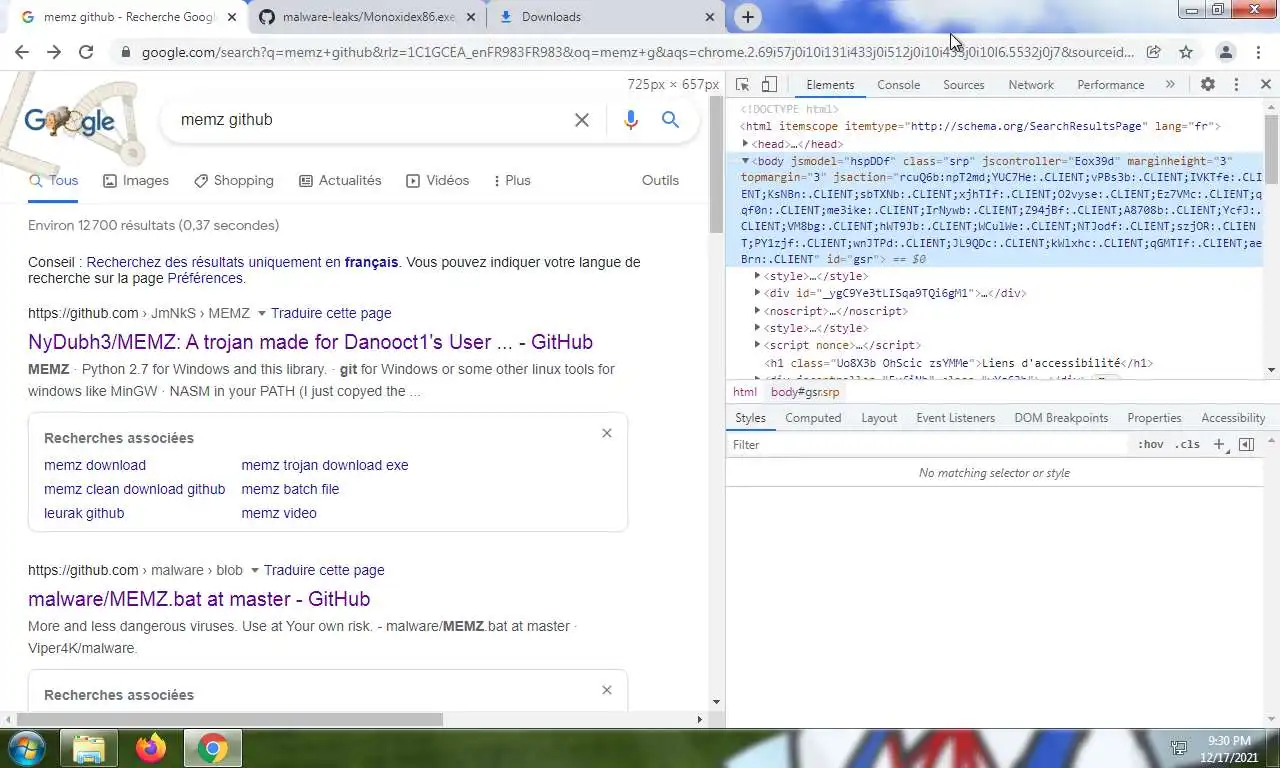Dismiss the second Recherches associées box
The width and height of the screenshot is (1280, 768).
pos(606,690)
